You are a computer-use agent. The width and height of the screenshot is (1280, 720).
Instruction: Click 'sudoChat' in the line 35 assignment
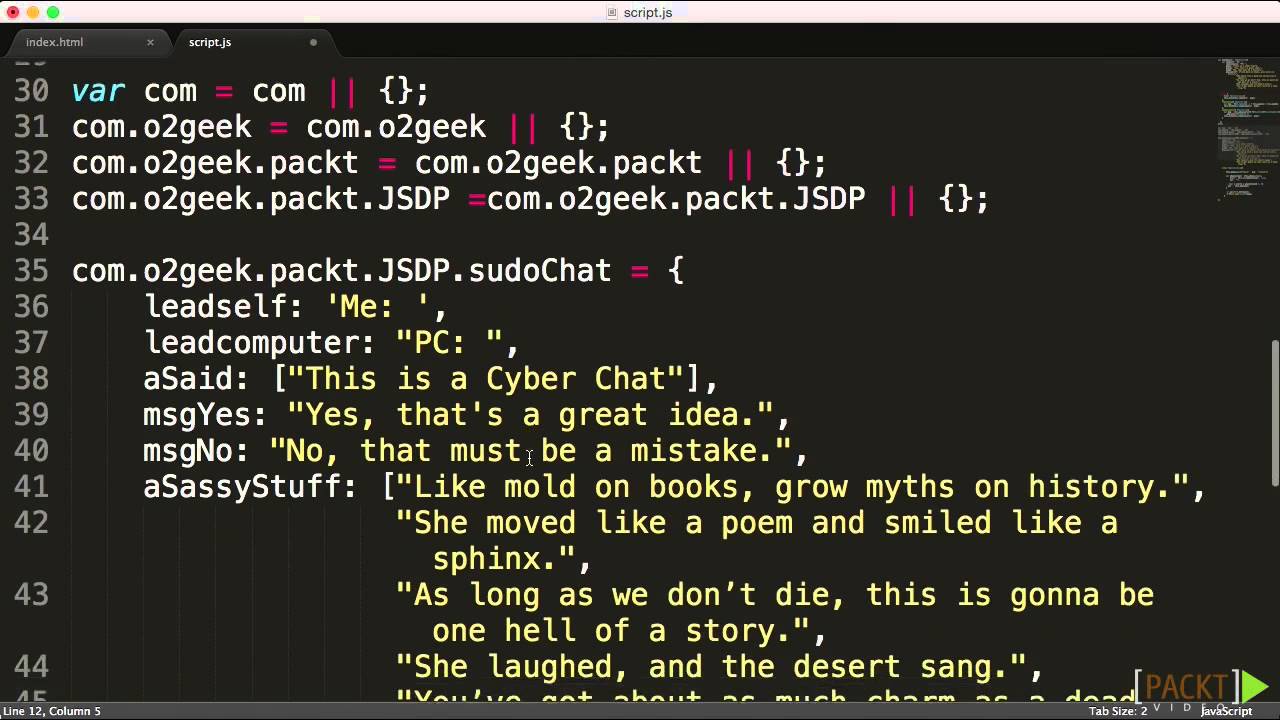pos(540,271)
